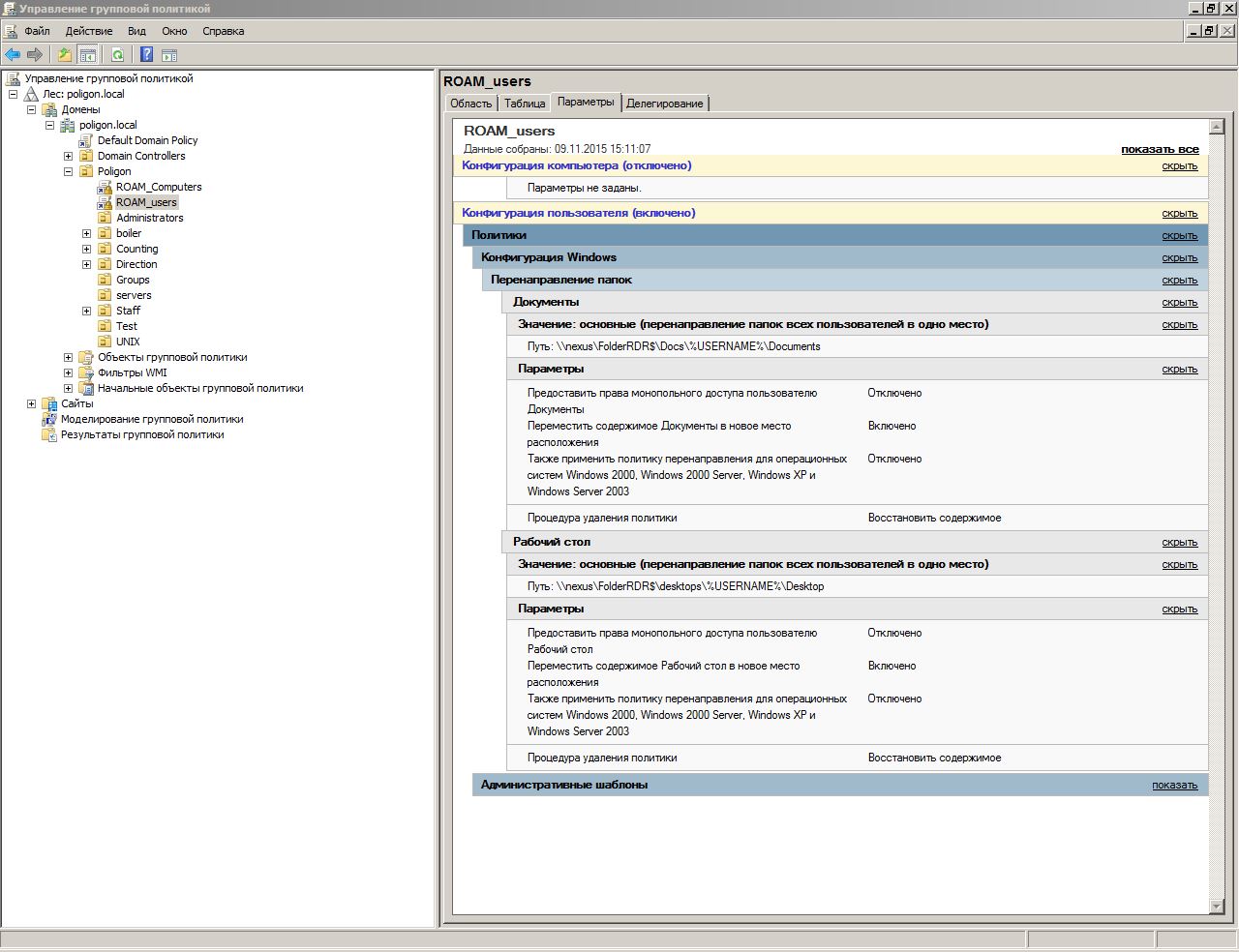Switch to the 'Таблица' tab
The height and width of the screenshot is (952, 1239).
pos(525,104)
